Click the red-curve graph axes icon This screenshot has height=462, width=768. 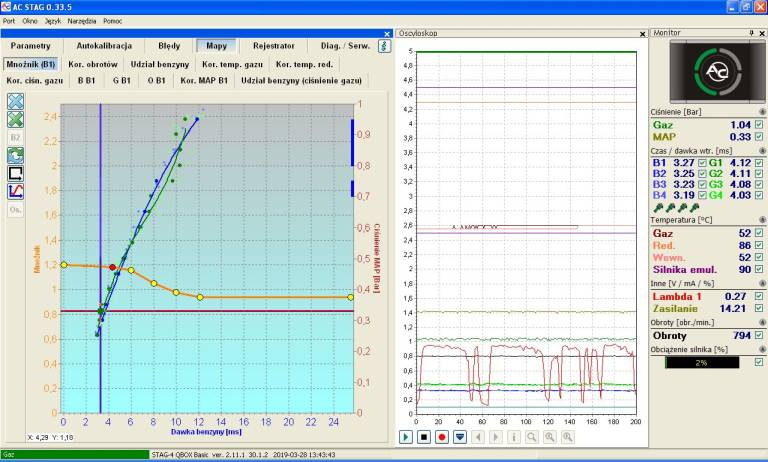point(16,192)
